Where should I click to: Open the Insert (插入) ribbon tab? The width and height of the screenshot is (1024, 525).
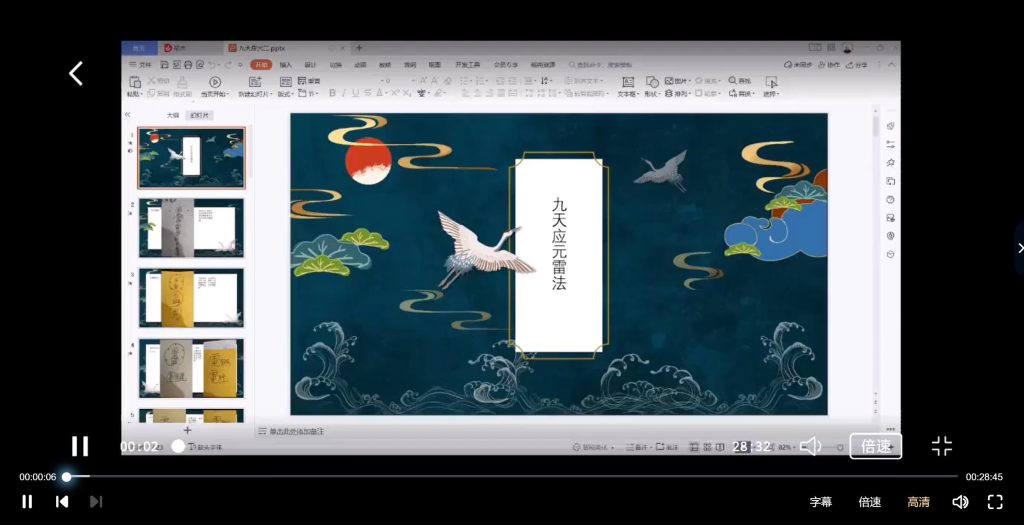[285, 64]
